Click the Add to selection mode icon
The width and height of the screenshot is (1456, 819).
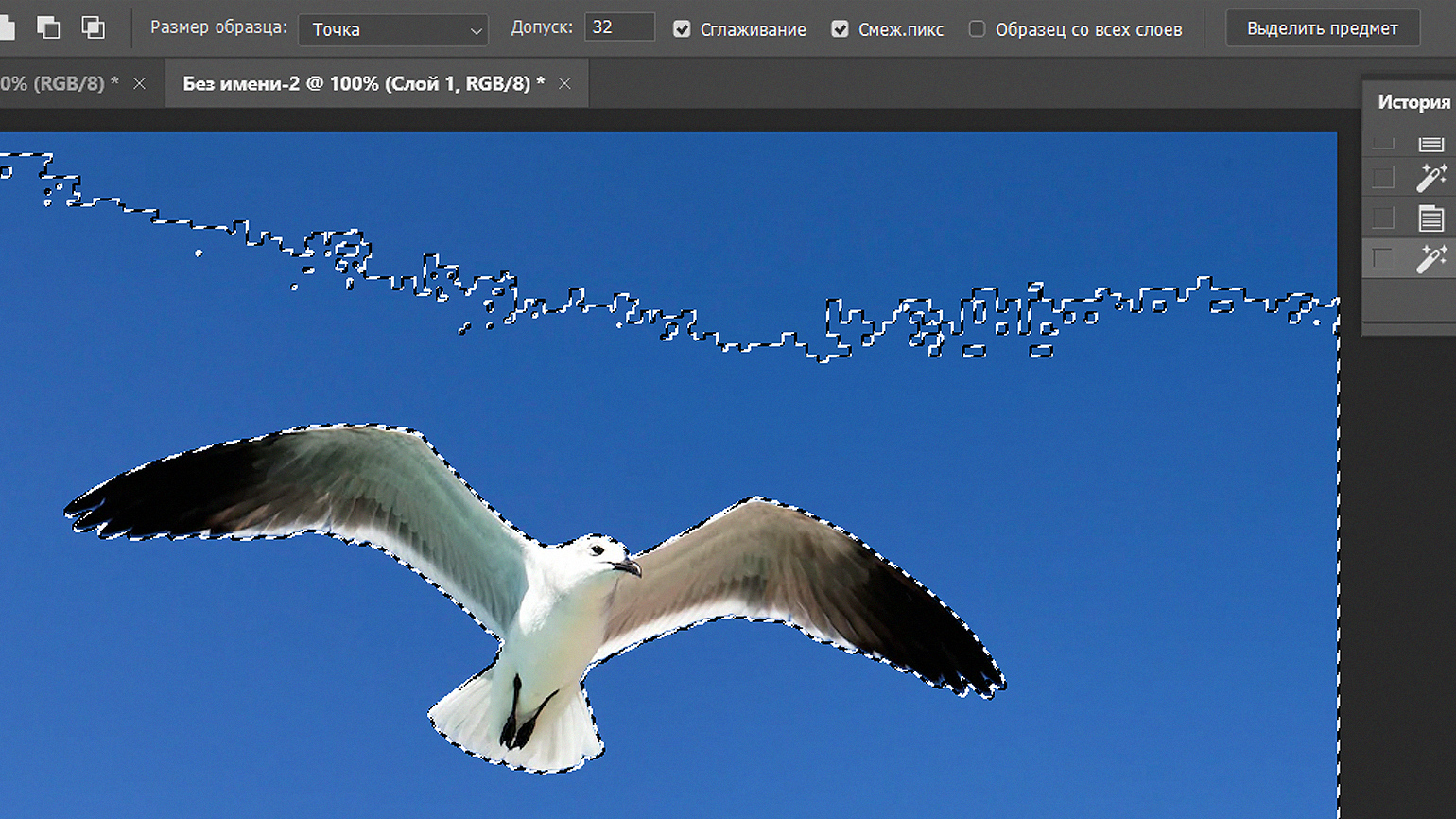[x=6, y=27]
